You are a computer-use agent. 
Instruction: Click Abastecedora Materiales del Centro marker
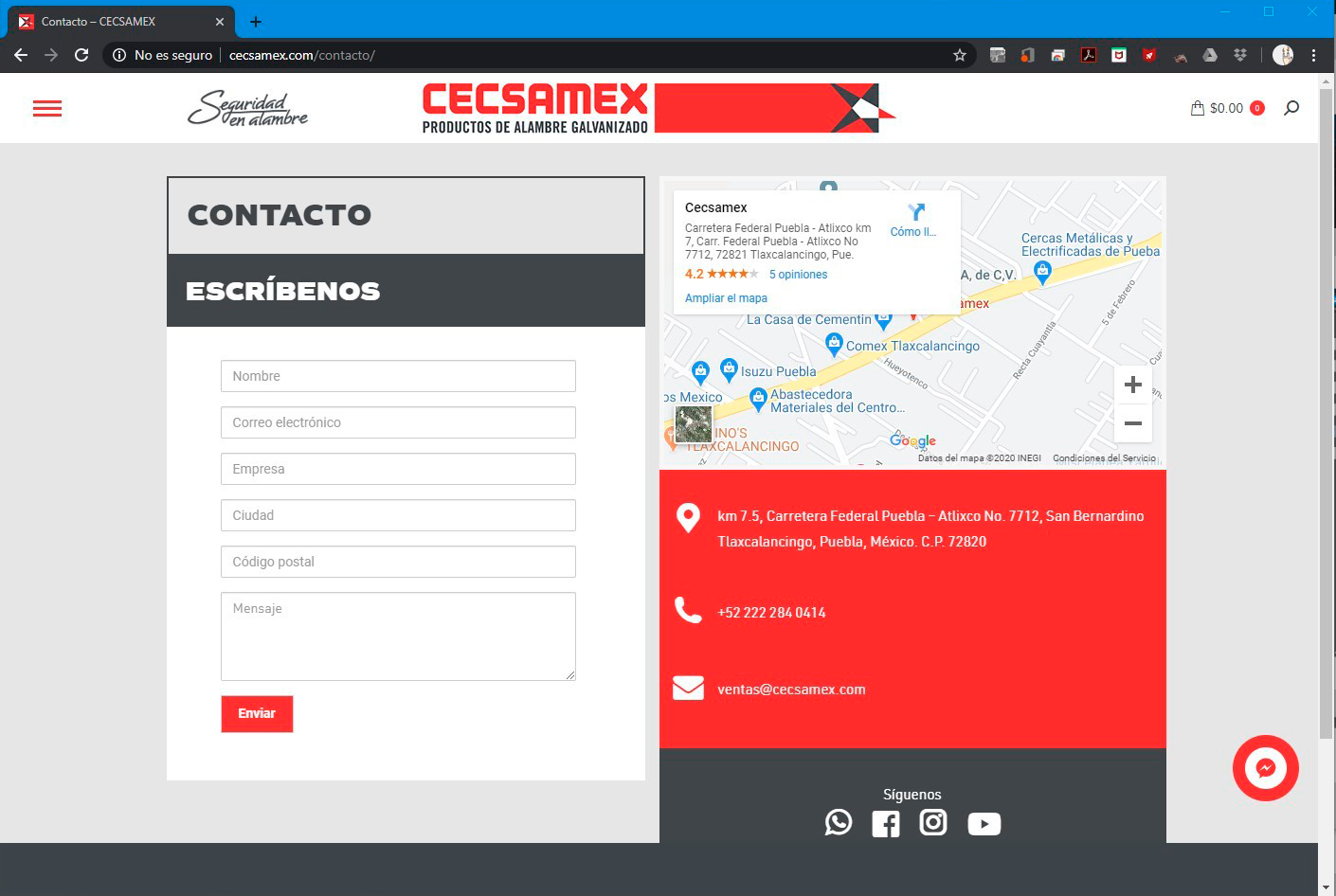point(757,398)
